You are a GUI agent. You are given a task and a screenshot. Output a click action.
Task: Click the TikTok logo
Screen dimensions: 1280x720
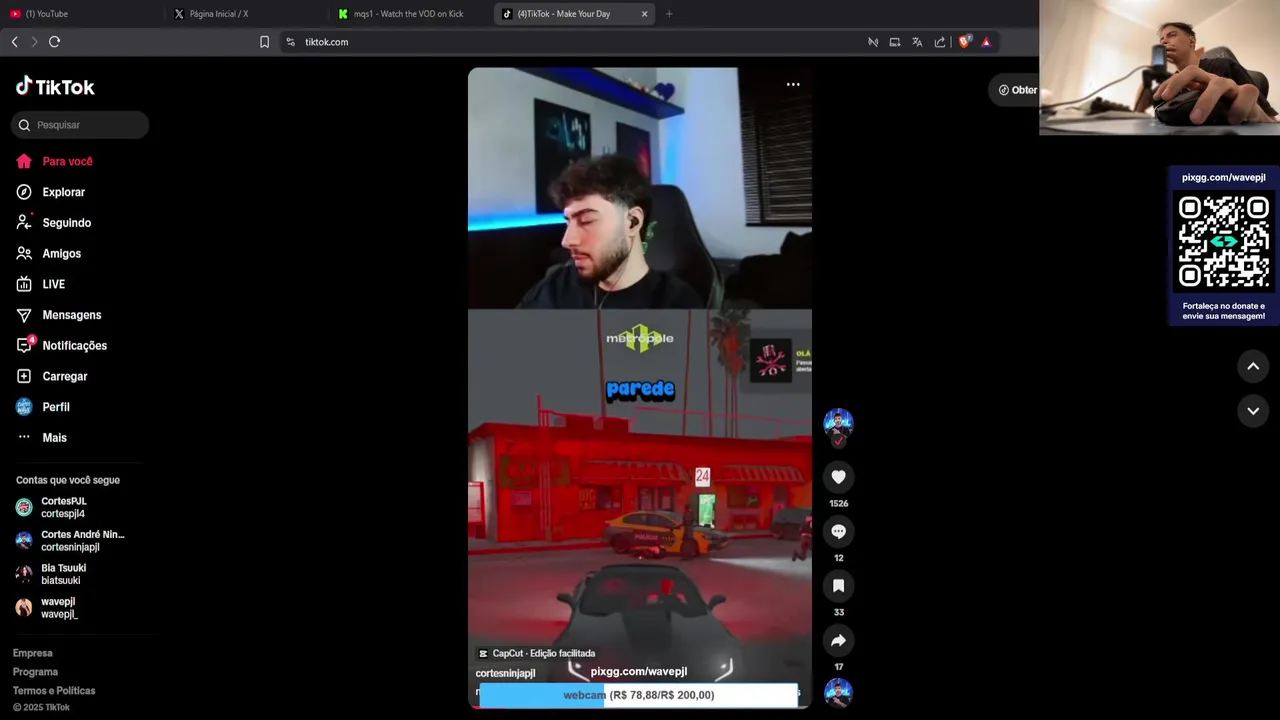[55, 87]
